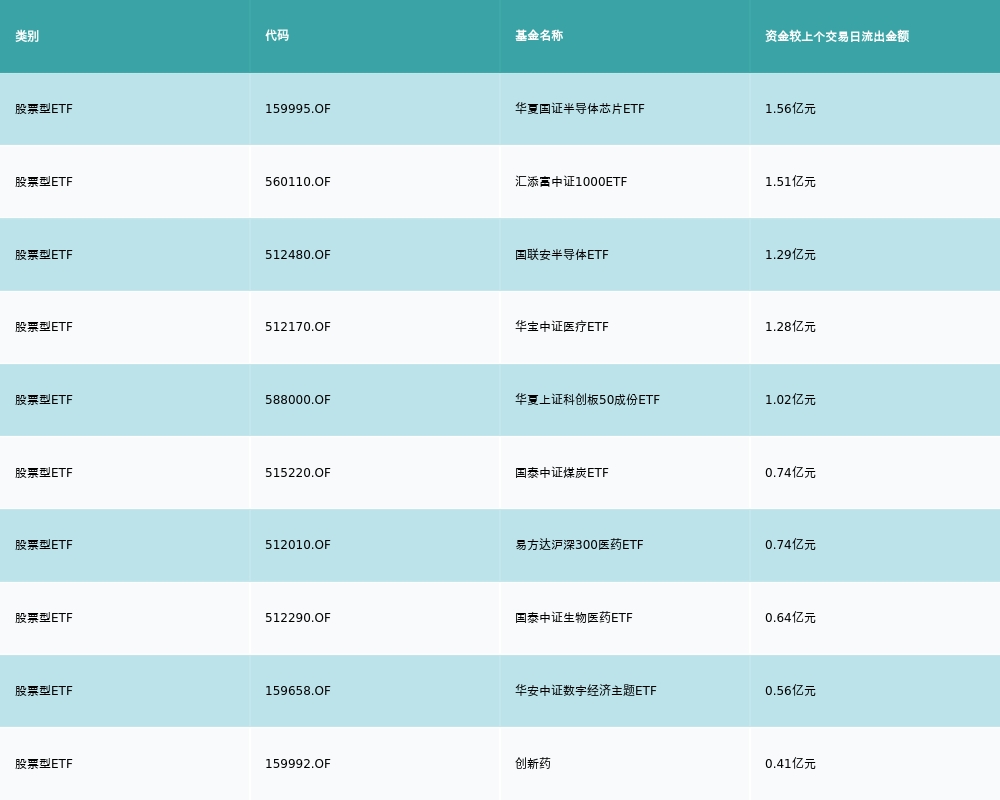This screenshot has width=1000, height=800.
Task: Select the 代码 column header
Action: tap(277, 36)
